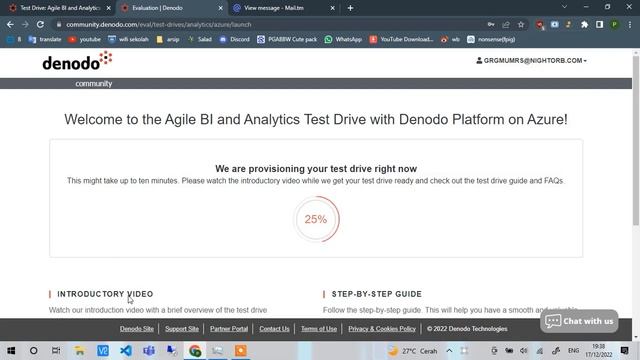Open the 27°C Cerah weather widget
Image resolution: width=640 pixels, height=360 pixels.
coord(412,351)
